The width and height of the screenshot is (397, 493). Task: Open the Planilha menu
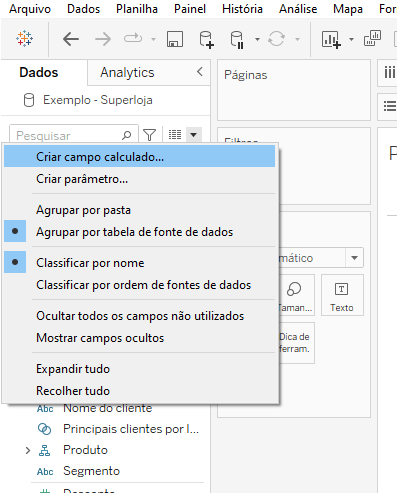point(137,9)
